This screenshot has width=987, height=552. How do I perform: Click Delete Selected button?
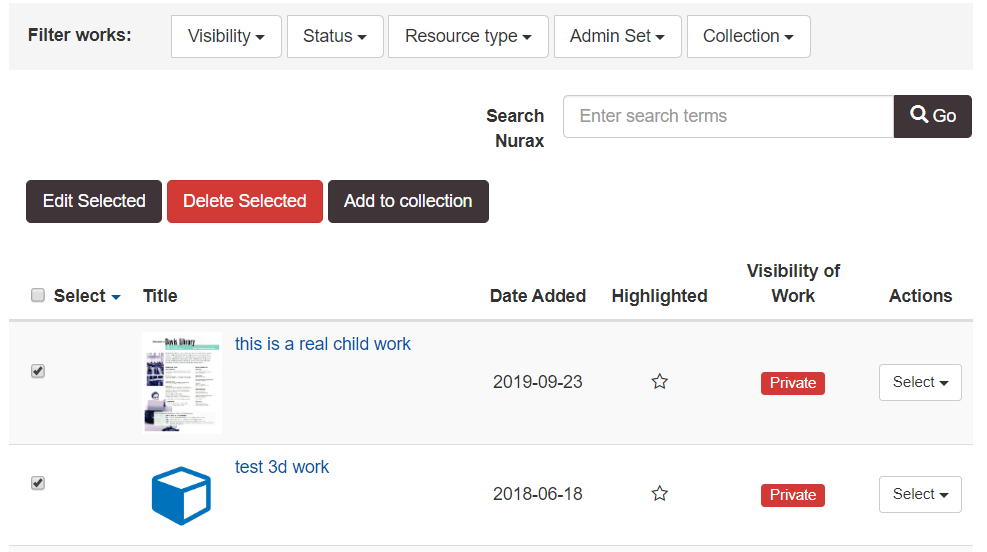[245, 201]
